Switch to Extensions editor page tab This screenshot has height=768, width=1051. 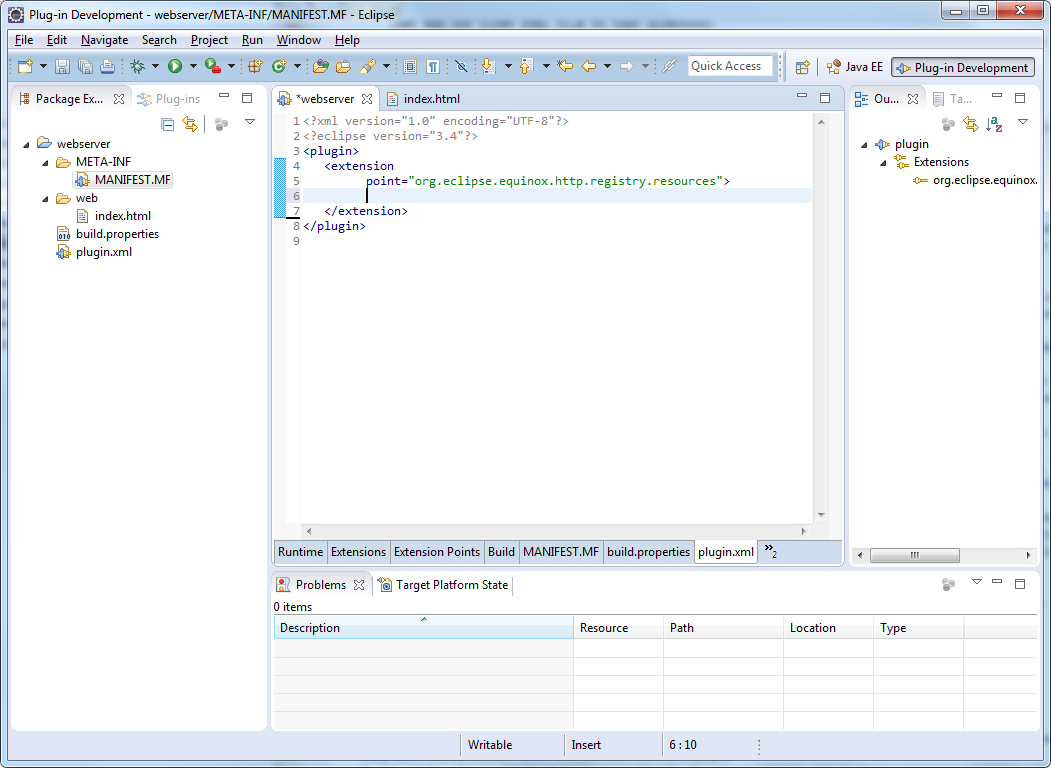click(358, 552)
